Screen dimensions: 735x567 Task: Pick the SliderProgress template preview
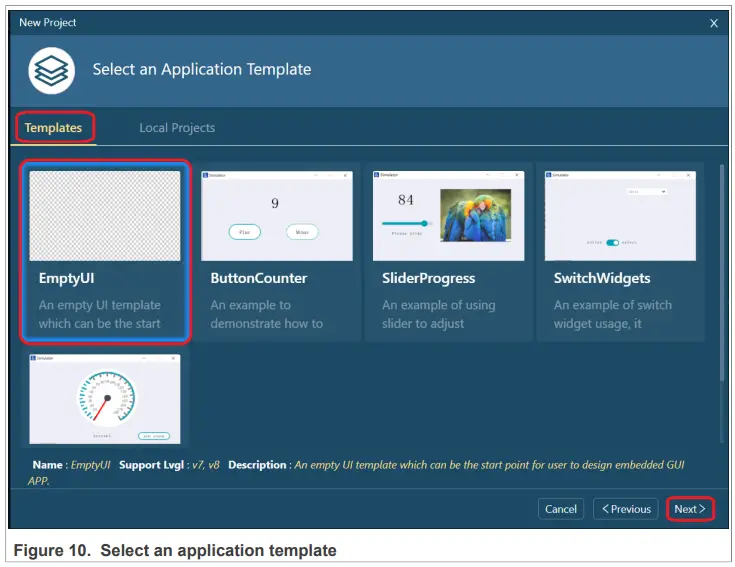pyautogui.click(x=448, y=216)
